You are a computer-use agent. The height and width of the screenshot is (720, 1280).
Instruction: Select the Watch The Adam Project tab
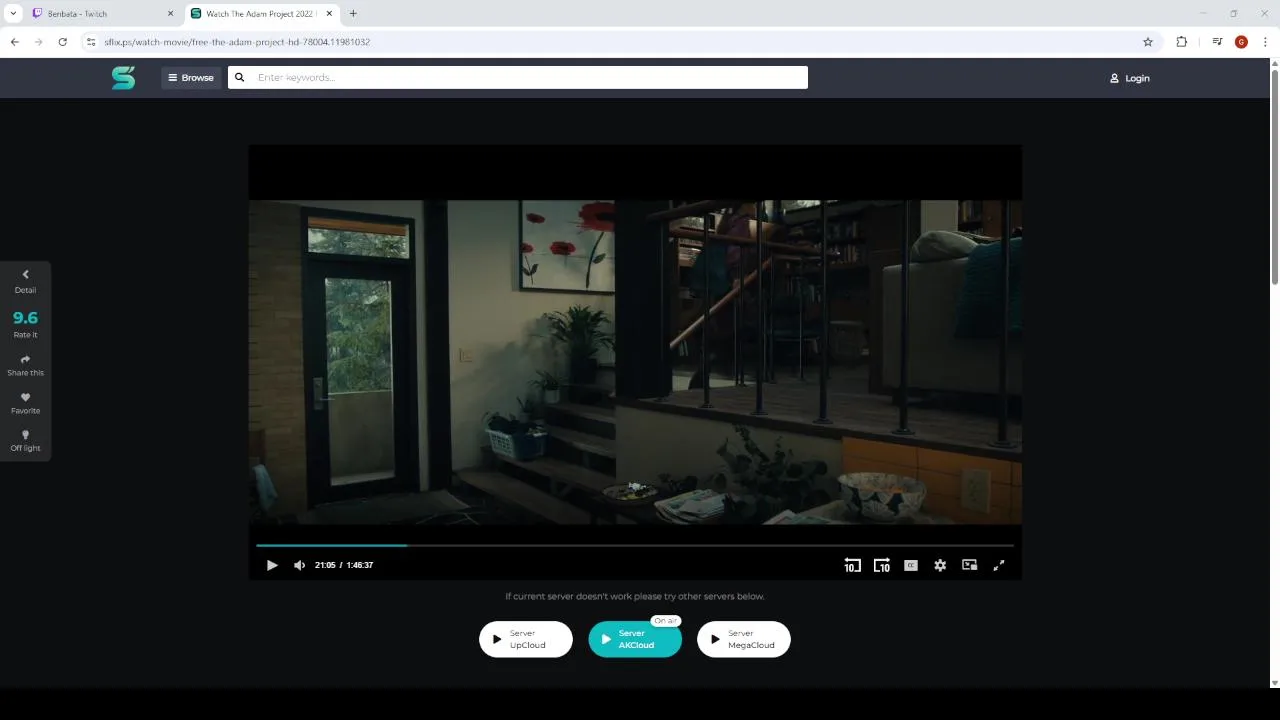[261, 14]
